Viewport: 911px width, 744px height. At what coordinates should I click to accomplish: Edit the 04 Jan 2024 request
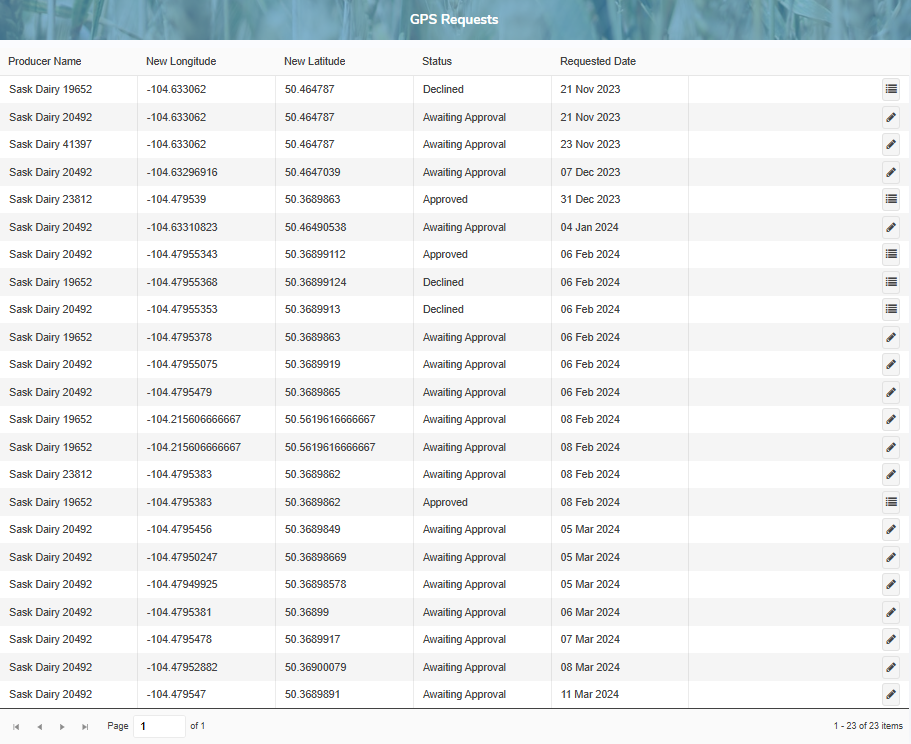[891, 227]
